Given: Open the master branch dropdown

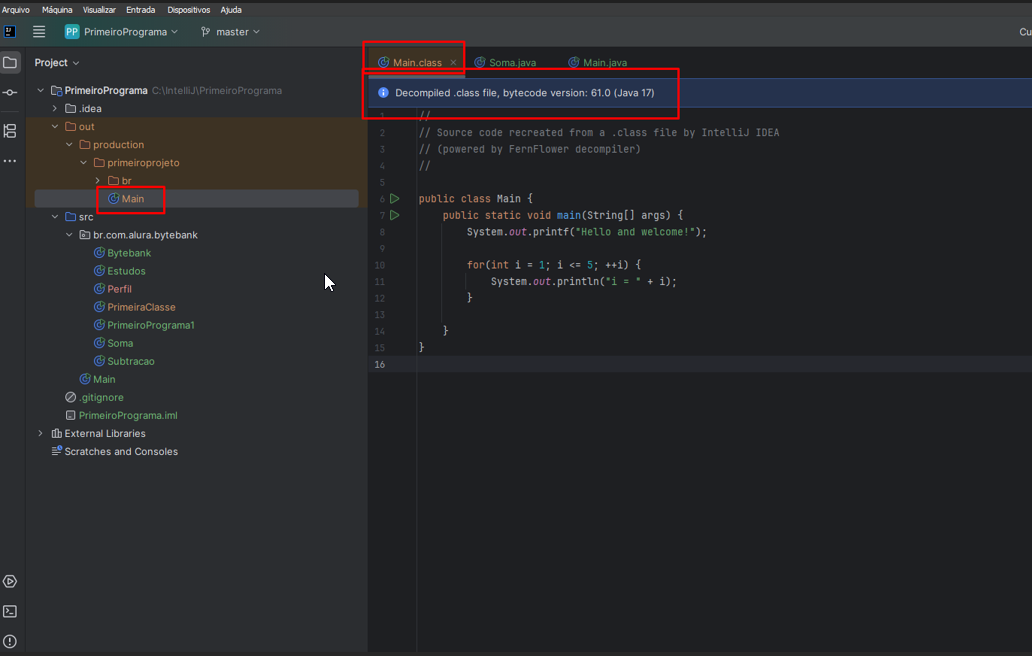Looking at the screenshot, I should [230, 32].
